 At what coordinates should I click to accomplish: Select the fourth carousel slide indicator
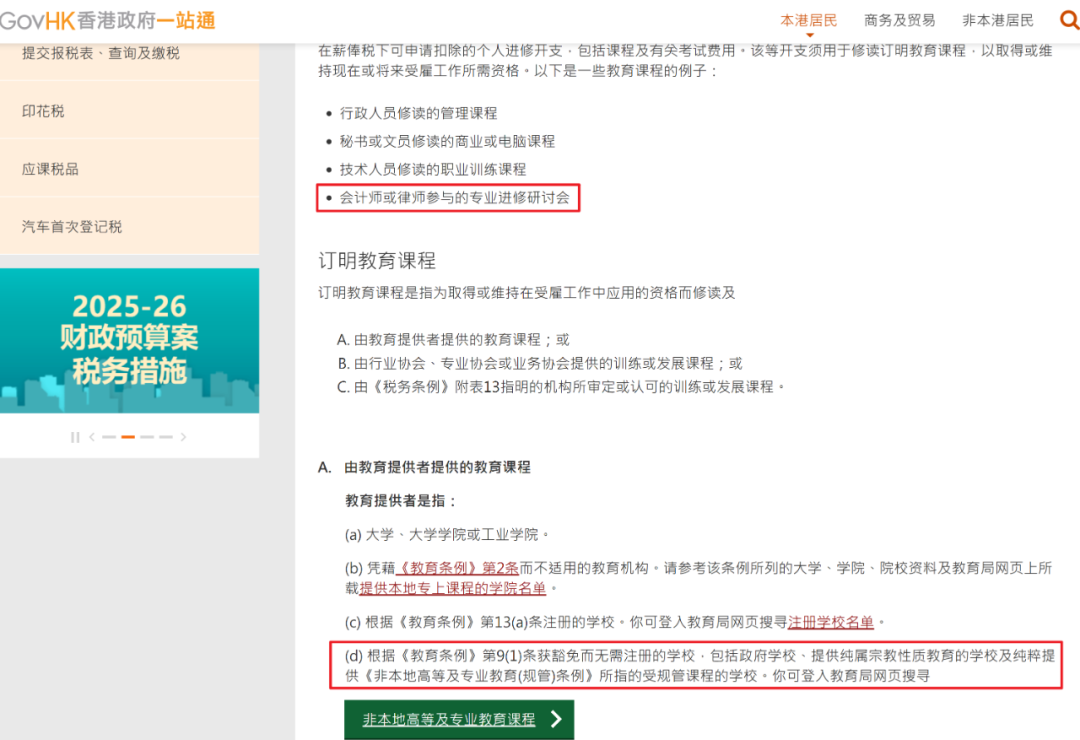tap(166, 437)
